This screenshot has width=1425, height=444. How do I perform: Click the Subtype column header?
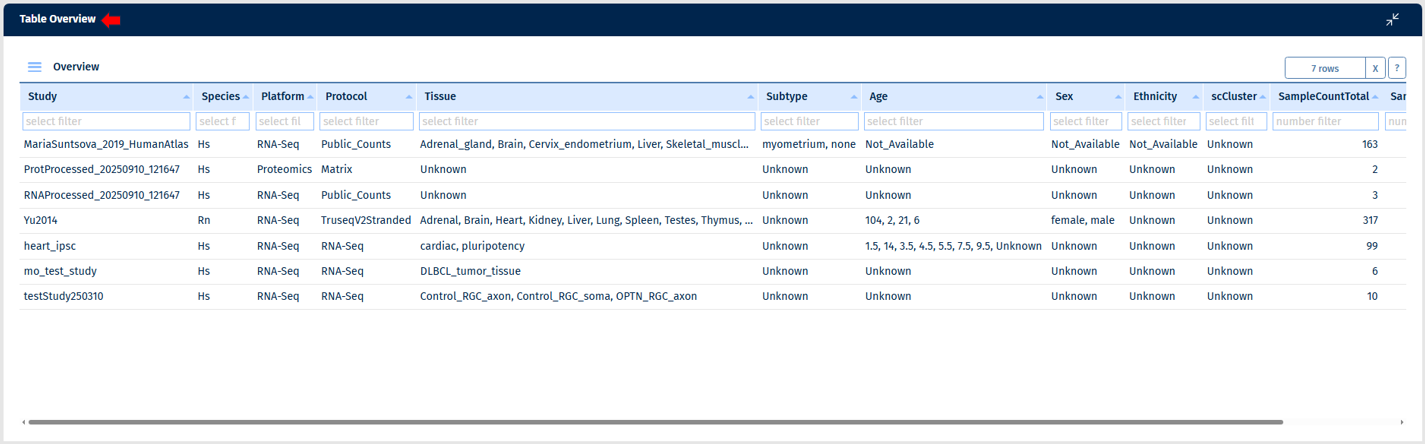pyautogui.click(x=786, y=97)
